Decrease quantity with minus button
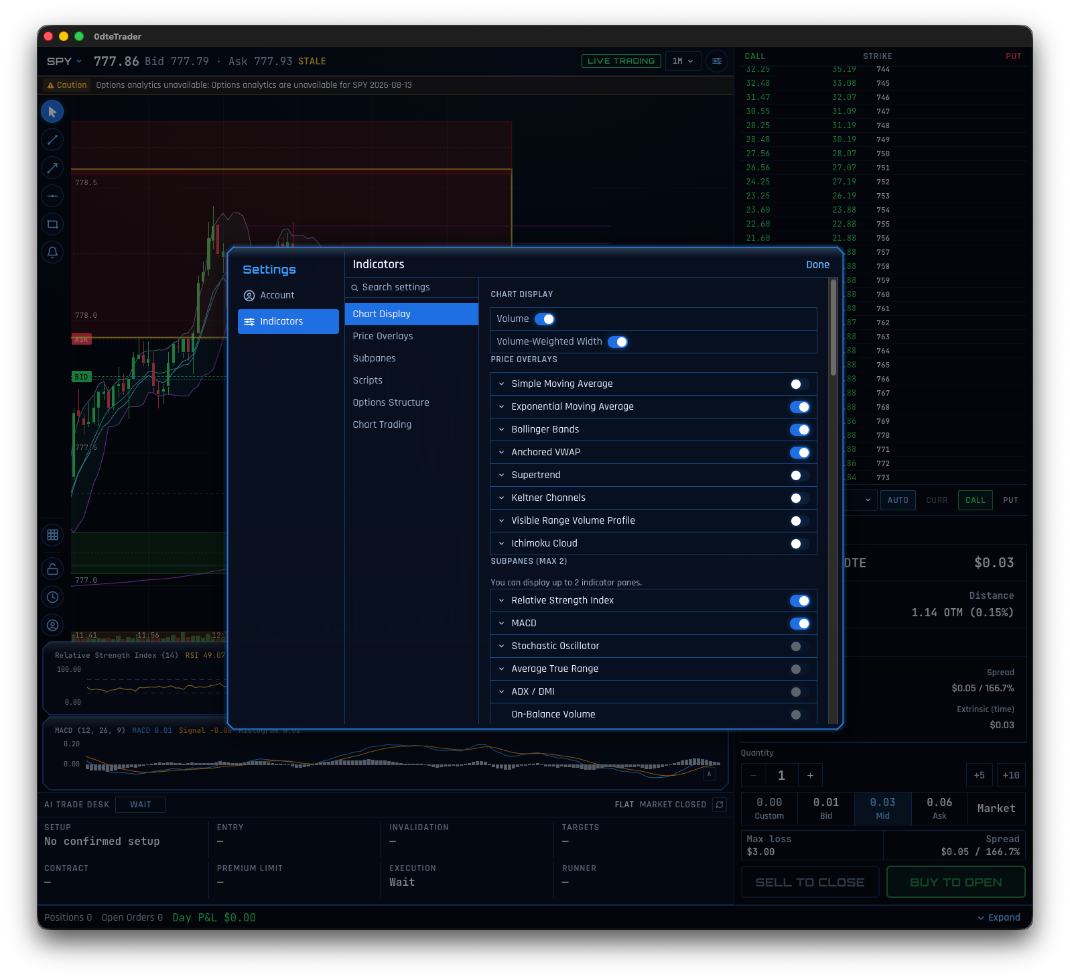 [x=753, y=776]
